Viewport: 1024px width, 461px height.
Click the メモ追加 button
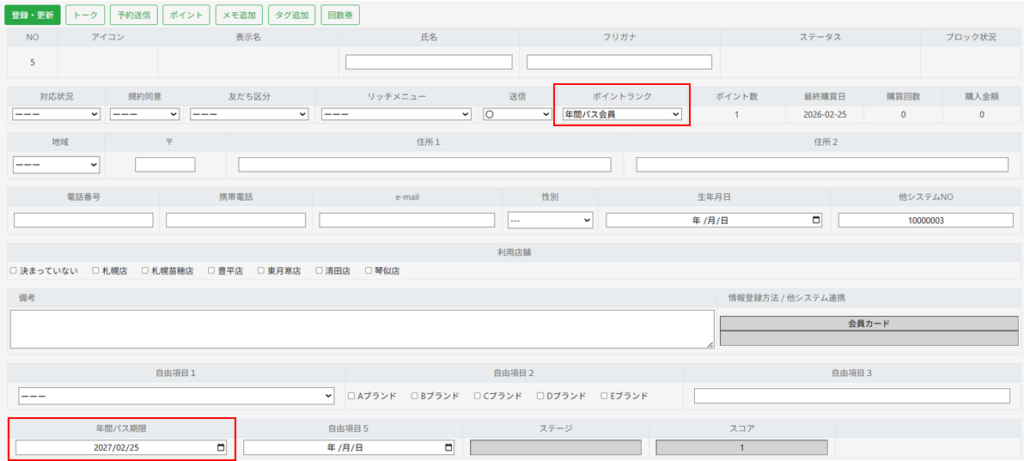239,15
